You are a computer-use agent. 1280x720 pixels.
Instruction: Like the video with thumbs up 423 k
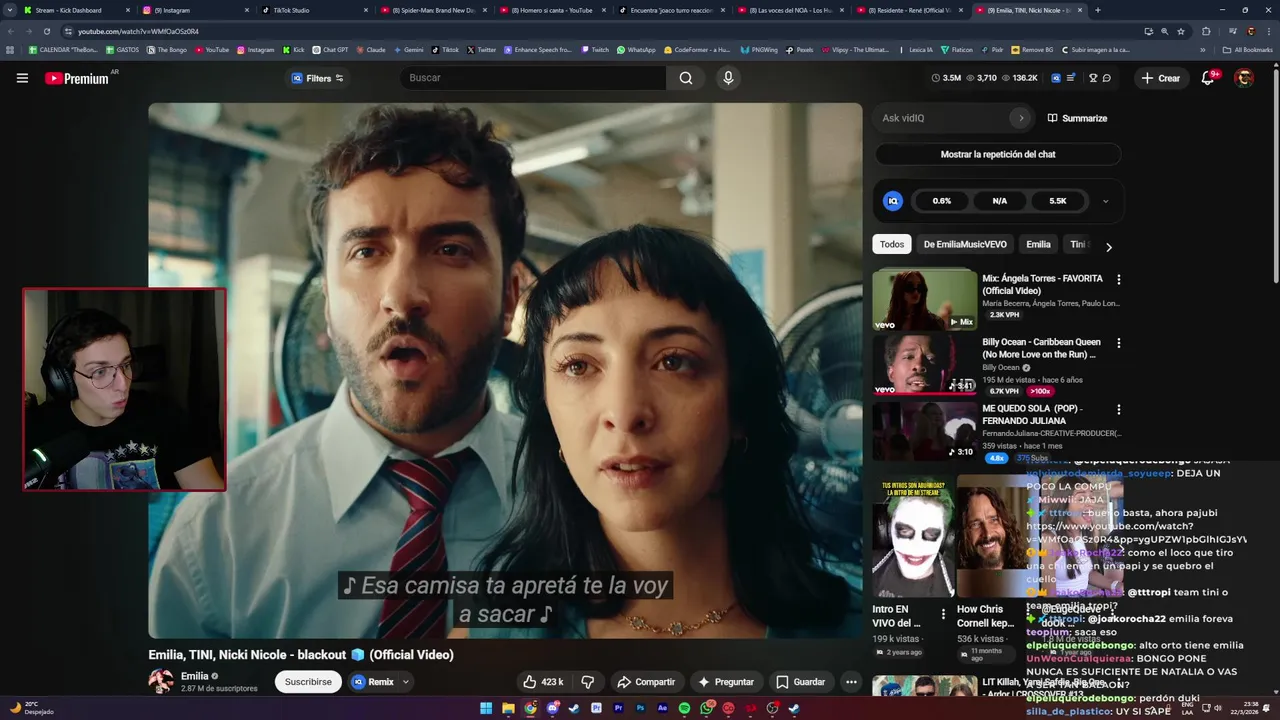coord(543,682)
